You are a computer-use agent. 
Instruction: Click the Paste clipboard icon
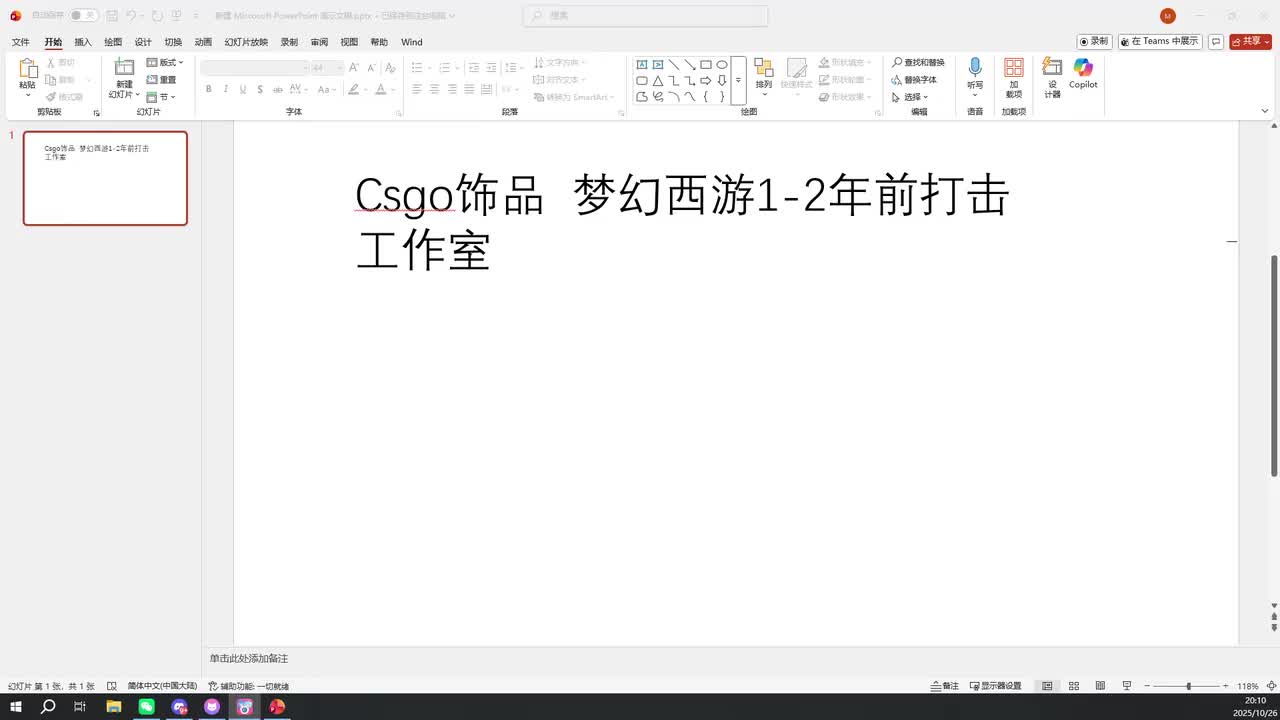[27, 69]
